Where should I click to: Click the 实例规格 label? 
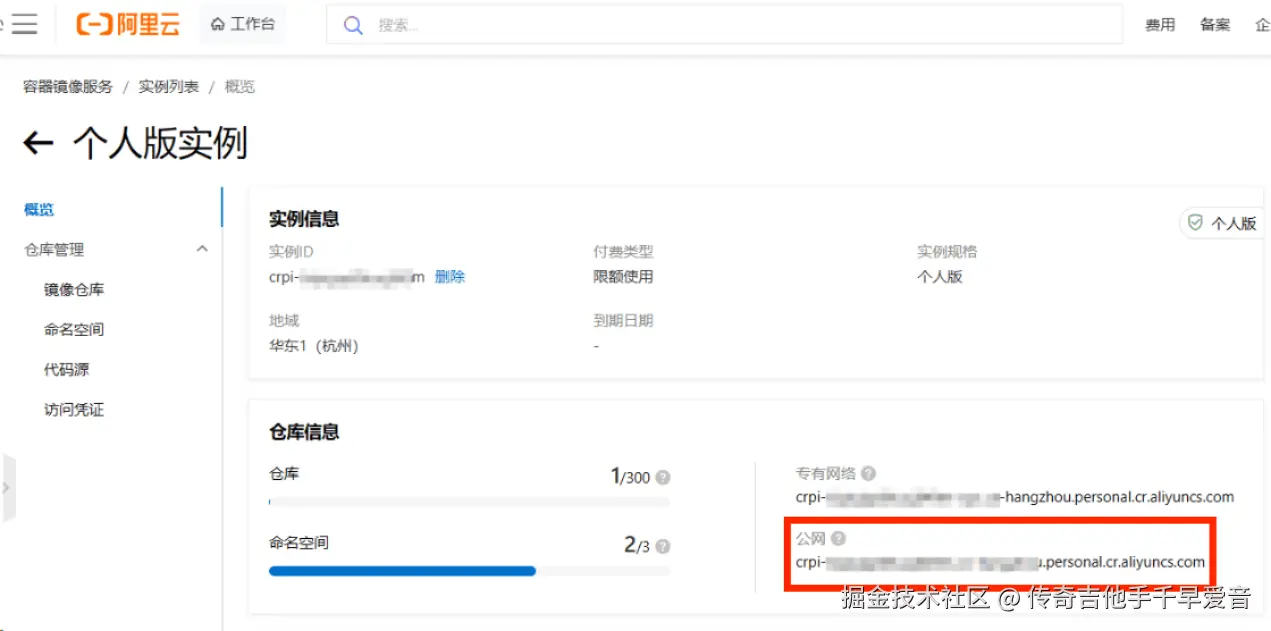pos(947,252)
